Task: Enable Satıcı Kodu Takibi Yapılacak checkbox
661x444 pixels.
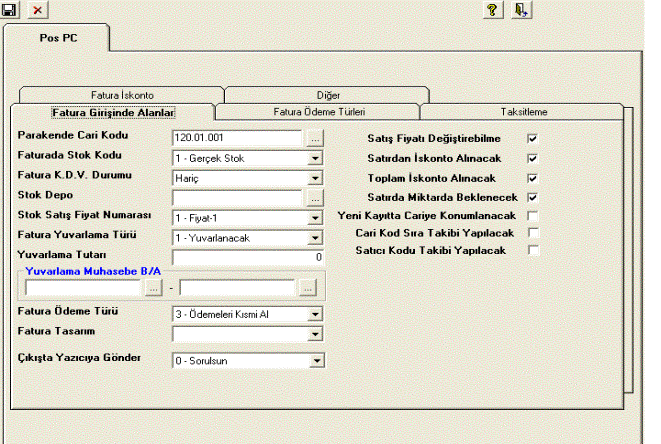Action: (x=533, y=250)
